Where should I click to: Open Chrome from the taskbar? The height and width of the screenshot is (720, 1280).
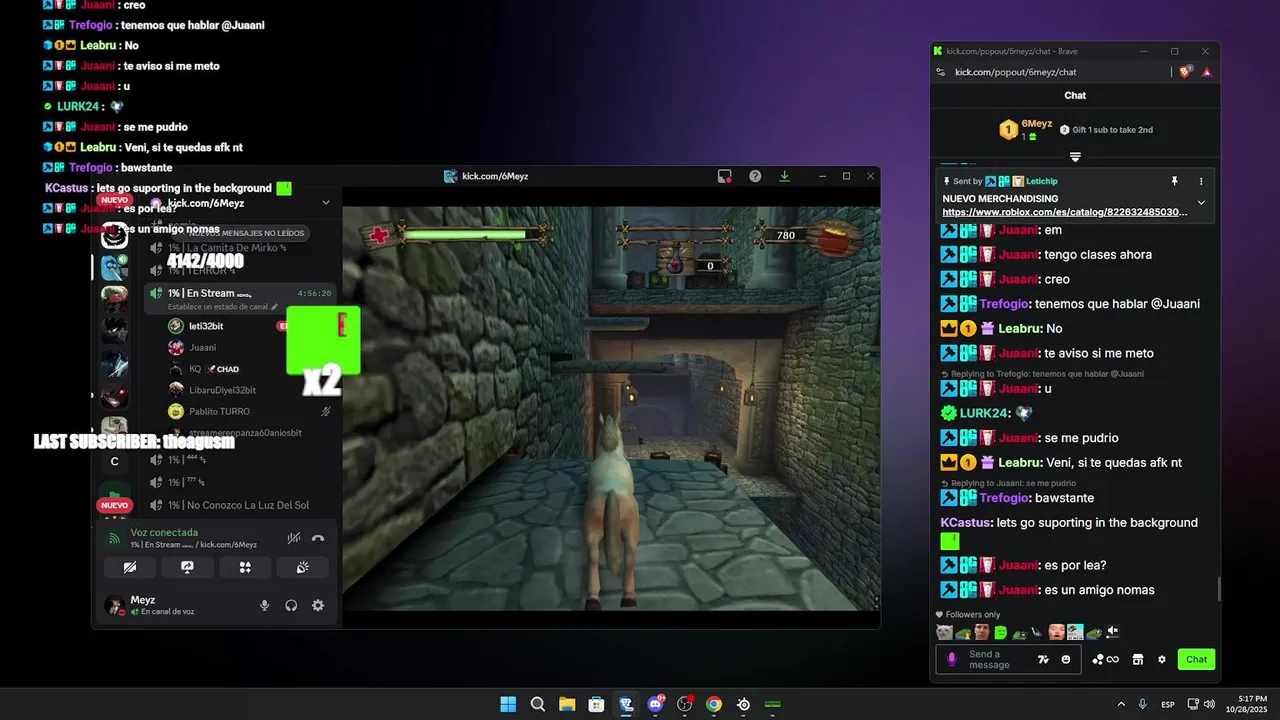(714, 704)
